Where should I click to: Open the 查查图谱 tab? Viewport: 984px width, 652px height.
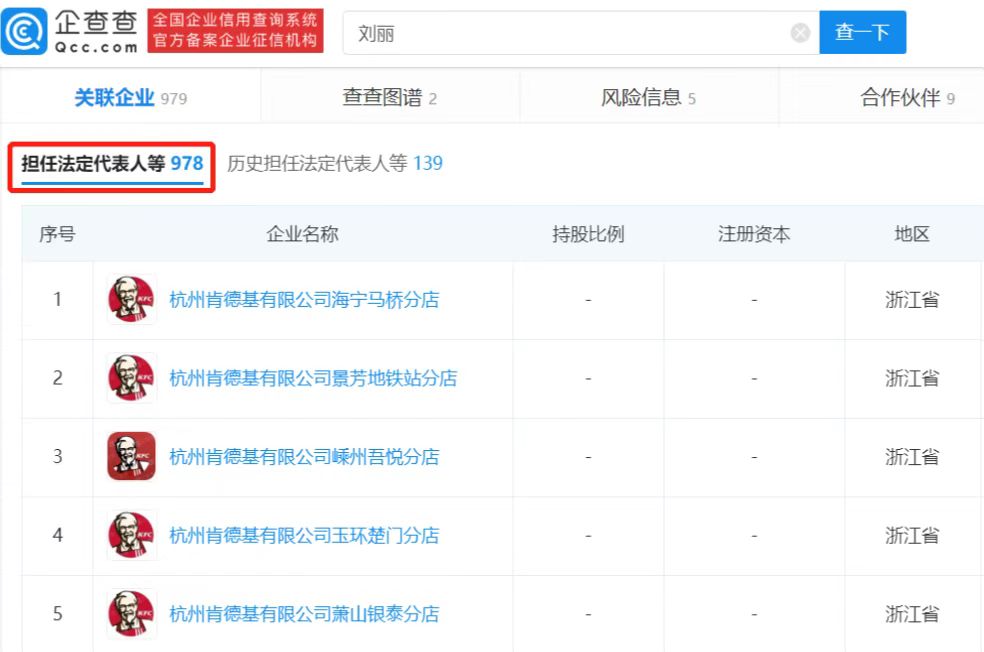click(390, 97)
